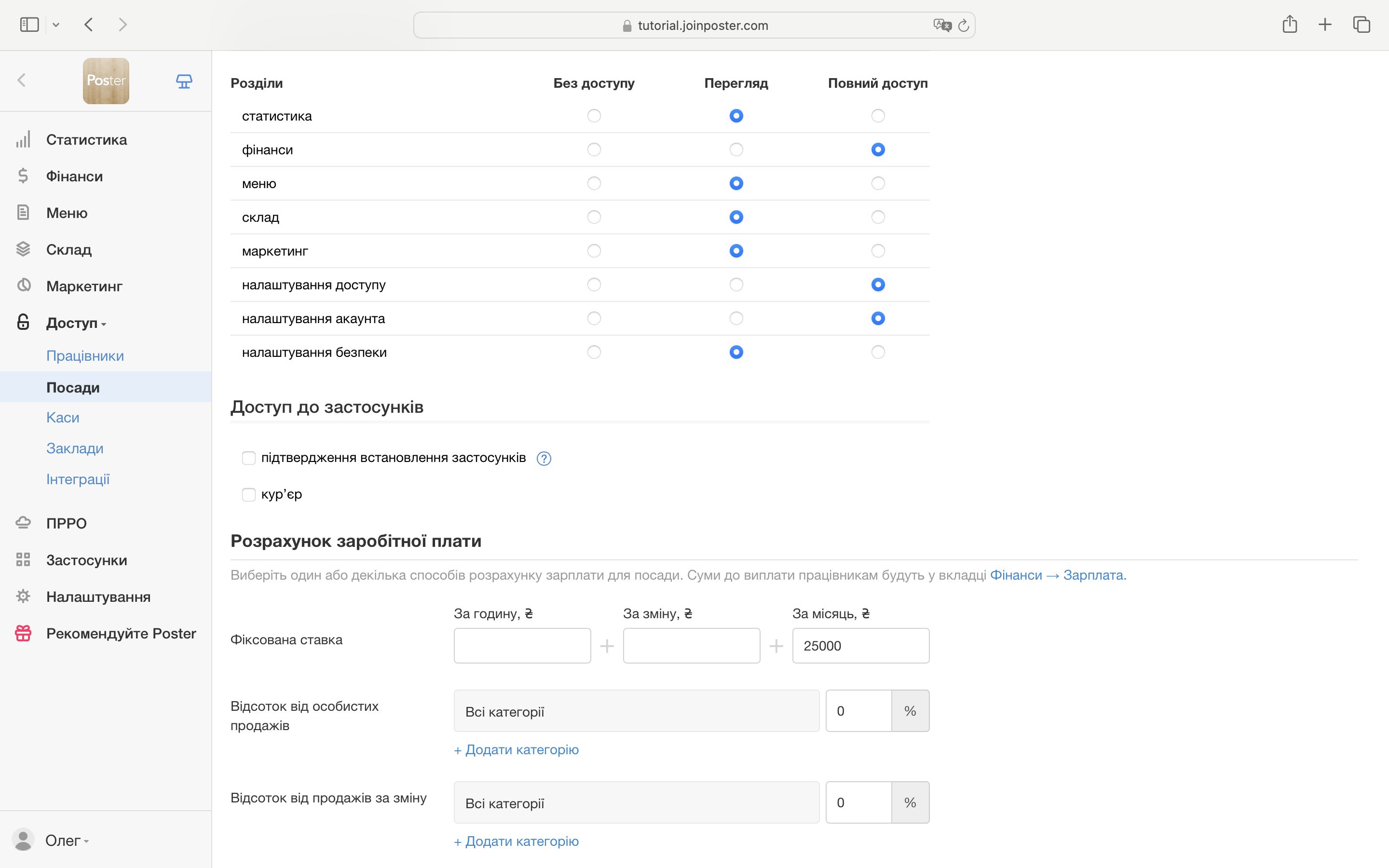
Task: Click the Застосунки grid icon
Action: [23, 560]
